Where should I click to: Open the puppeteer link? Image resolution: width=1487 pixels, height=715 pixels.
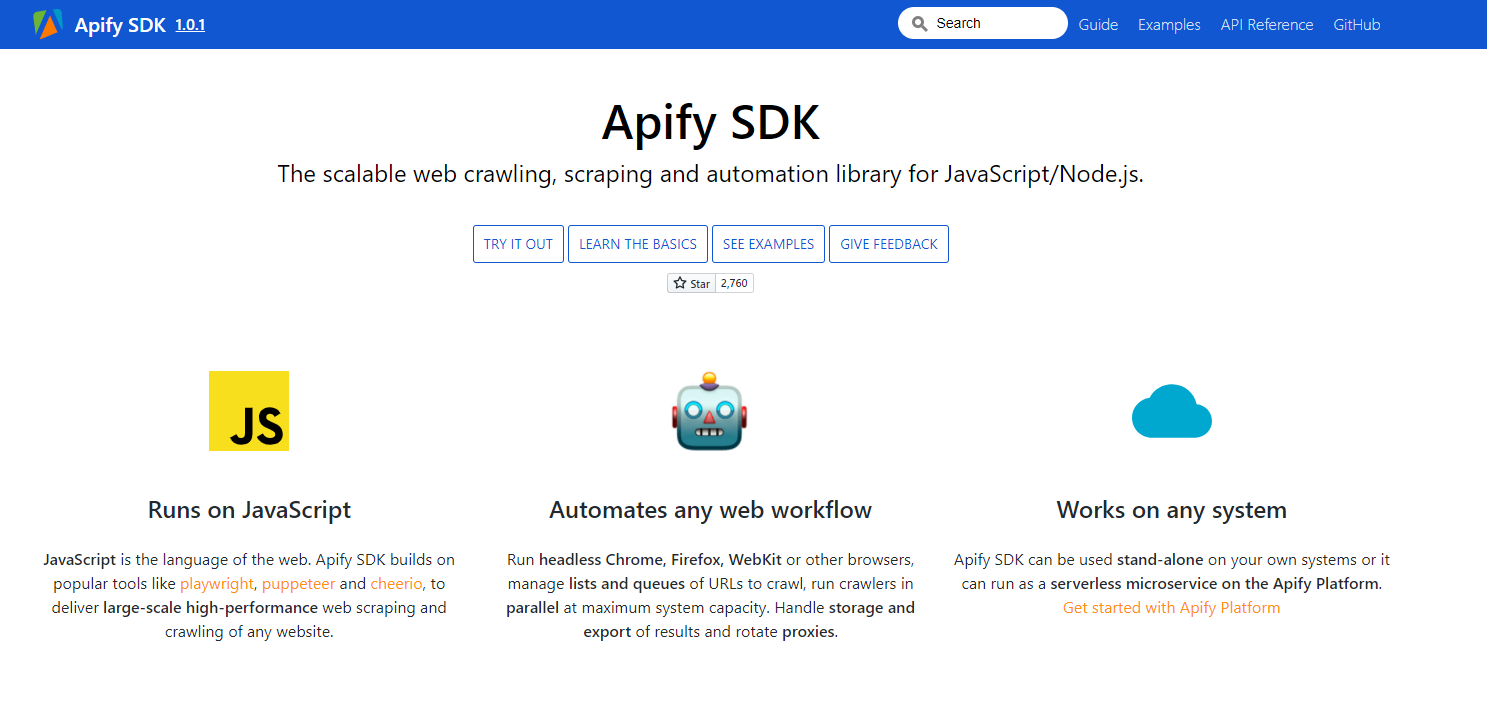pos(298,583)
